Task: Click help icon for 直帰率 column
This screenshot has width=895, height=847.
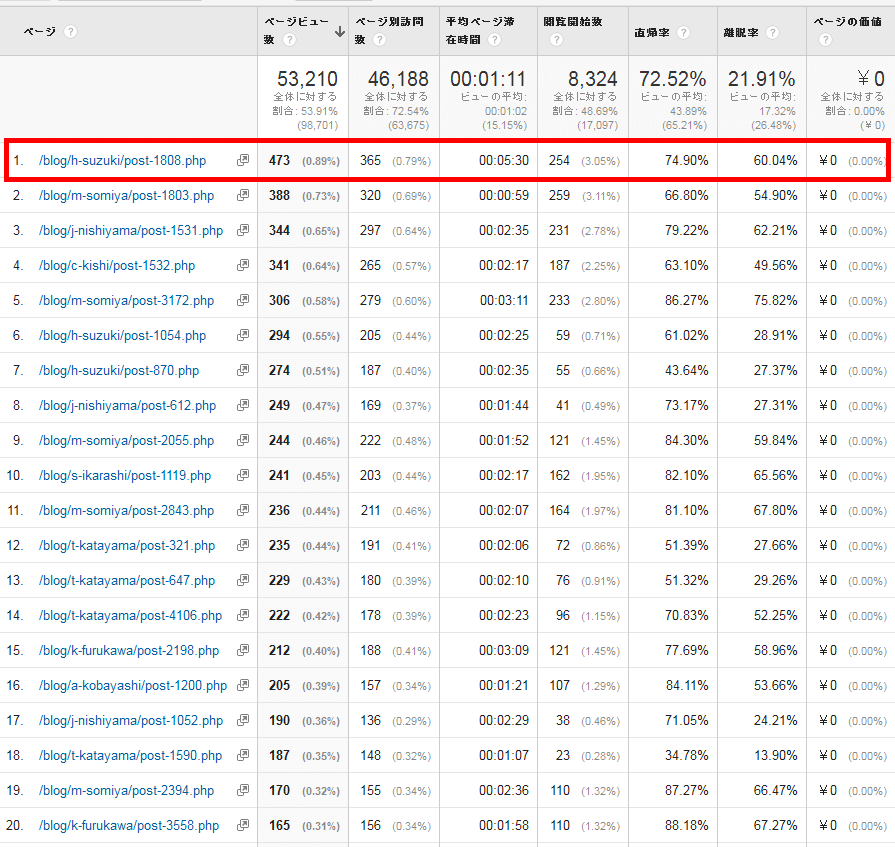Action: pos(684,32)
